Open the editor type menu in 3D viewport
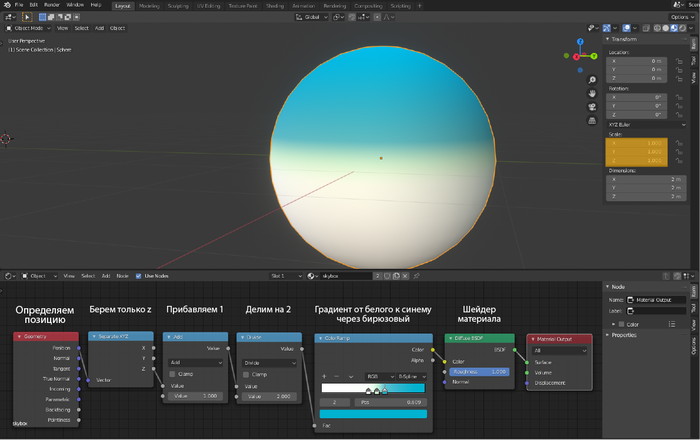Screen dimensions: 700x440 click(10, 17)
